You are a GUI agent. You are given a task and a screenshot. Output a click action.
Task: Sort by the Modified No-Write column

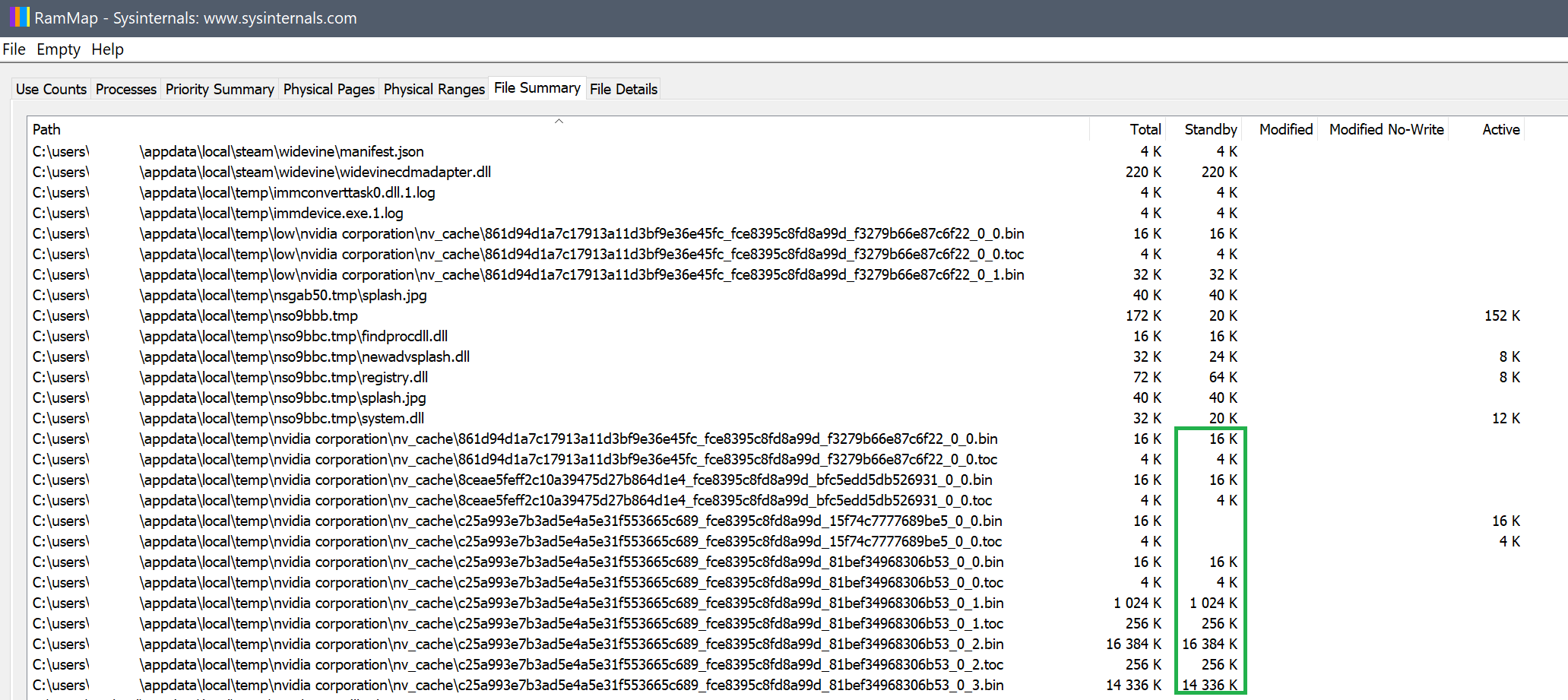(x=1383, y=129)
